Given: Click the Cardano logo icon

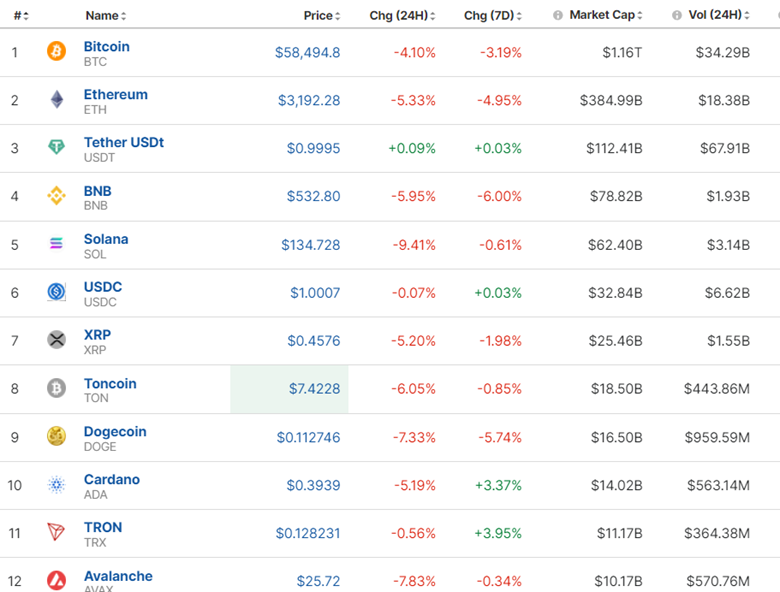Looking at the screenshot, I should (56, 485).
